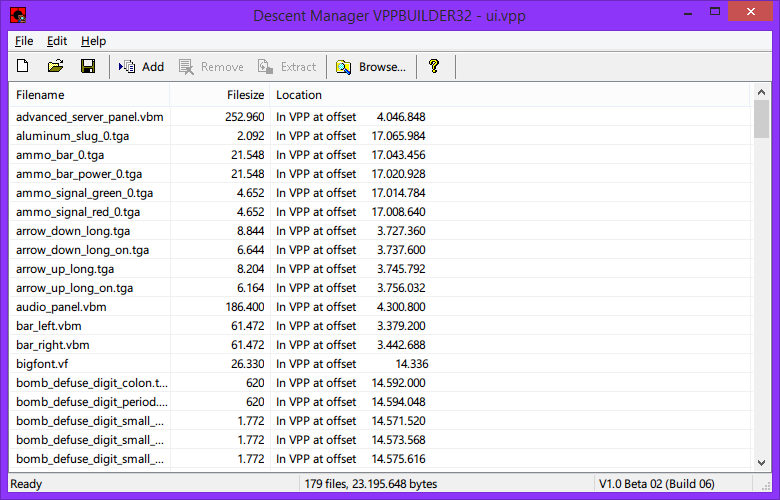Image resolution: width=780 pixels, height=500 pixels.
Task: Select advanced_server_panel.vbm in the list
Action: pyautogui.click(x=90, y=117)
